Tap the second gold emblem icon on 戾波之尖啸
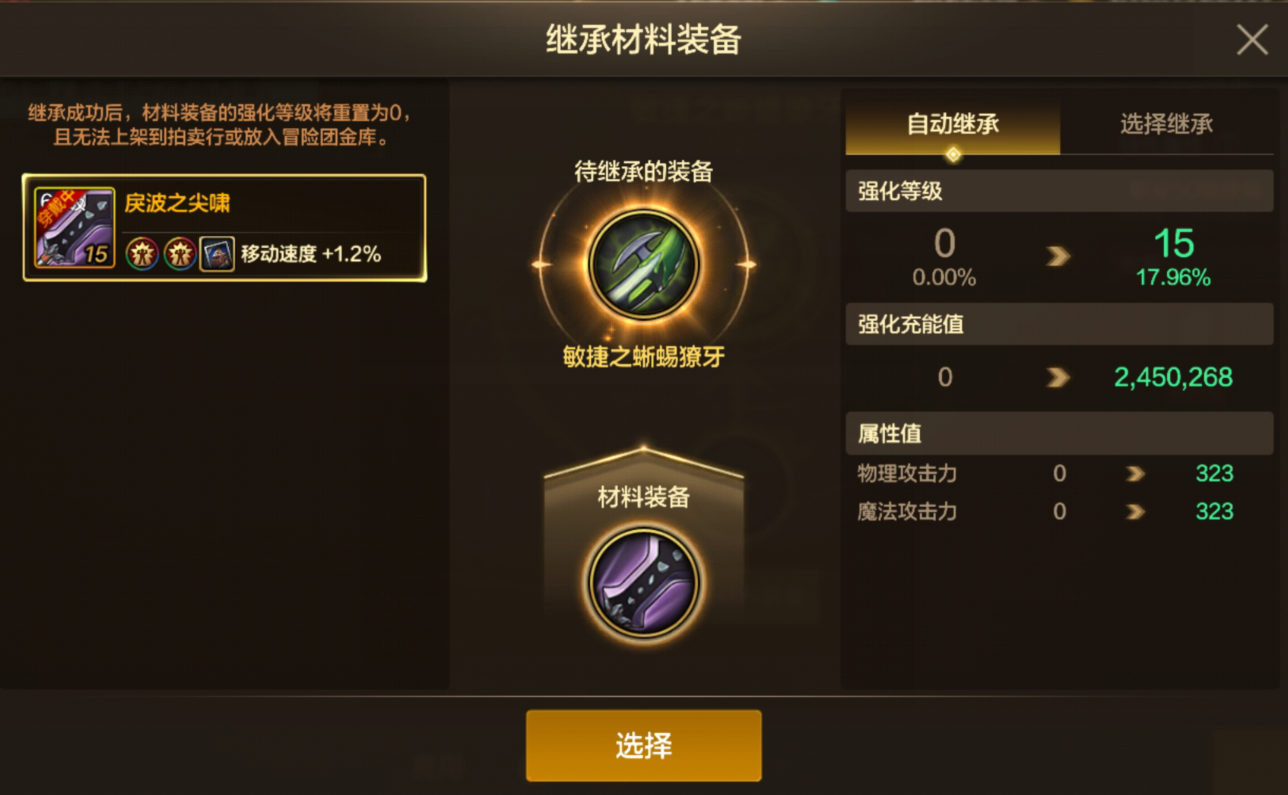1288x795 pixels. pyautogui.click(x=180, y=254)
